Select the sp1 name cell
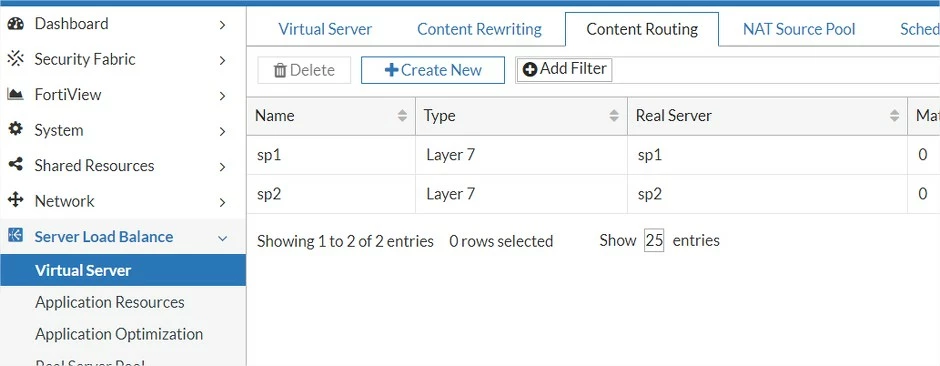The width and height of the screenshot is (940, 366). 331,155
